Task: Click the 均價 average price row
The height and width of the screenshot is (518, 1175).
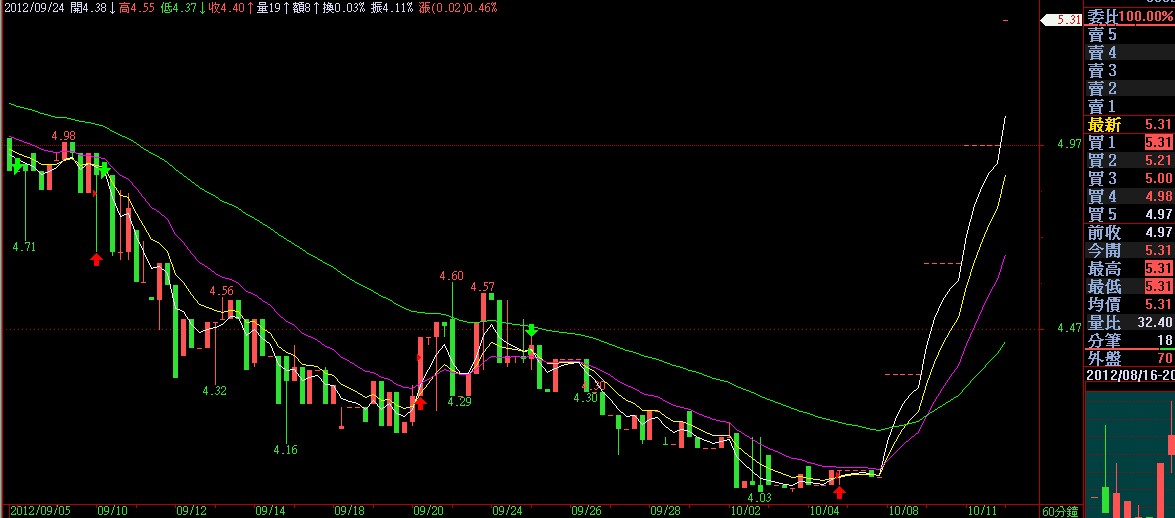Action: (1130, 304)
